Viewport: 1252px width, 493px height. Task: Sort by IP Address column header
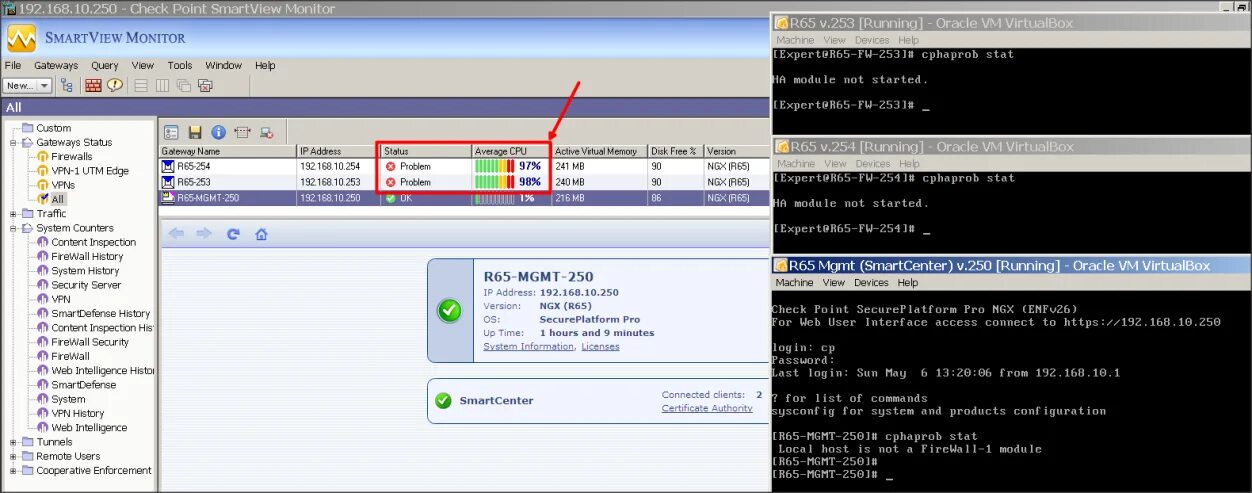pos(338,151)
